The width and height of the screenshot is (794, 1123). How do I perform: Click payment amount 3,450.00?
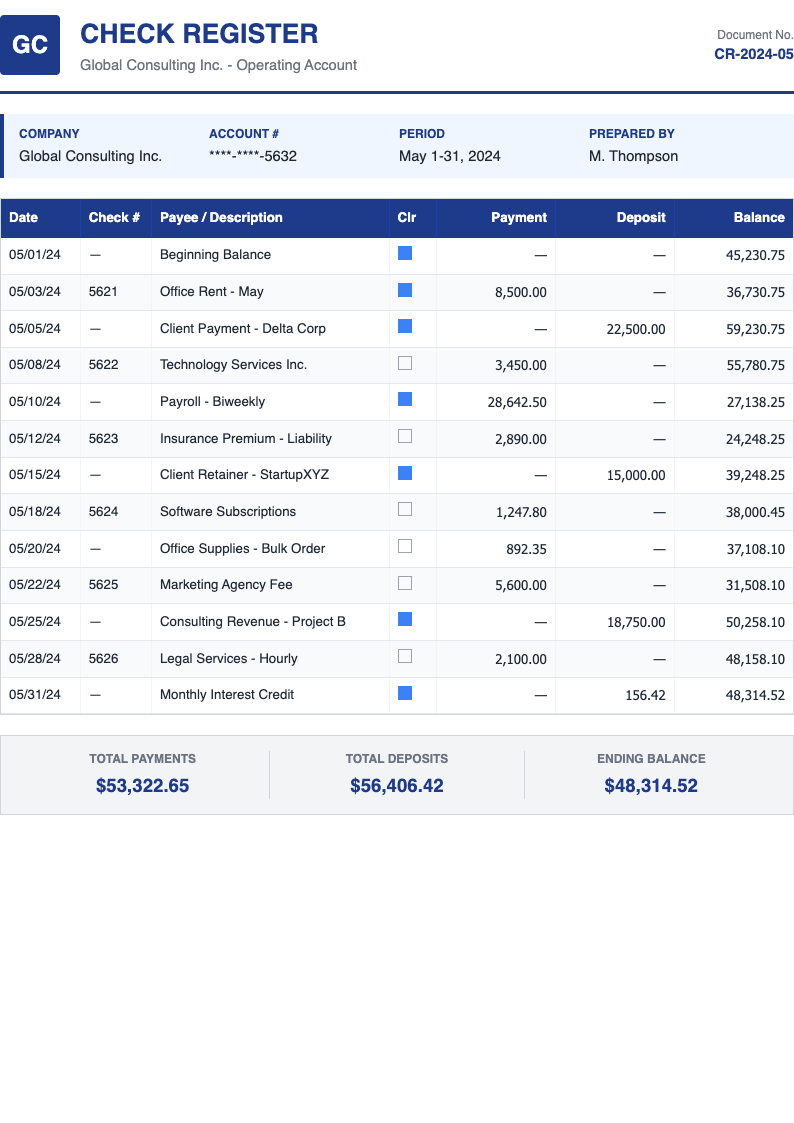click(x=521, y=365)
